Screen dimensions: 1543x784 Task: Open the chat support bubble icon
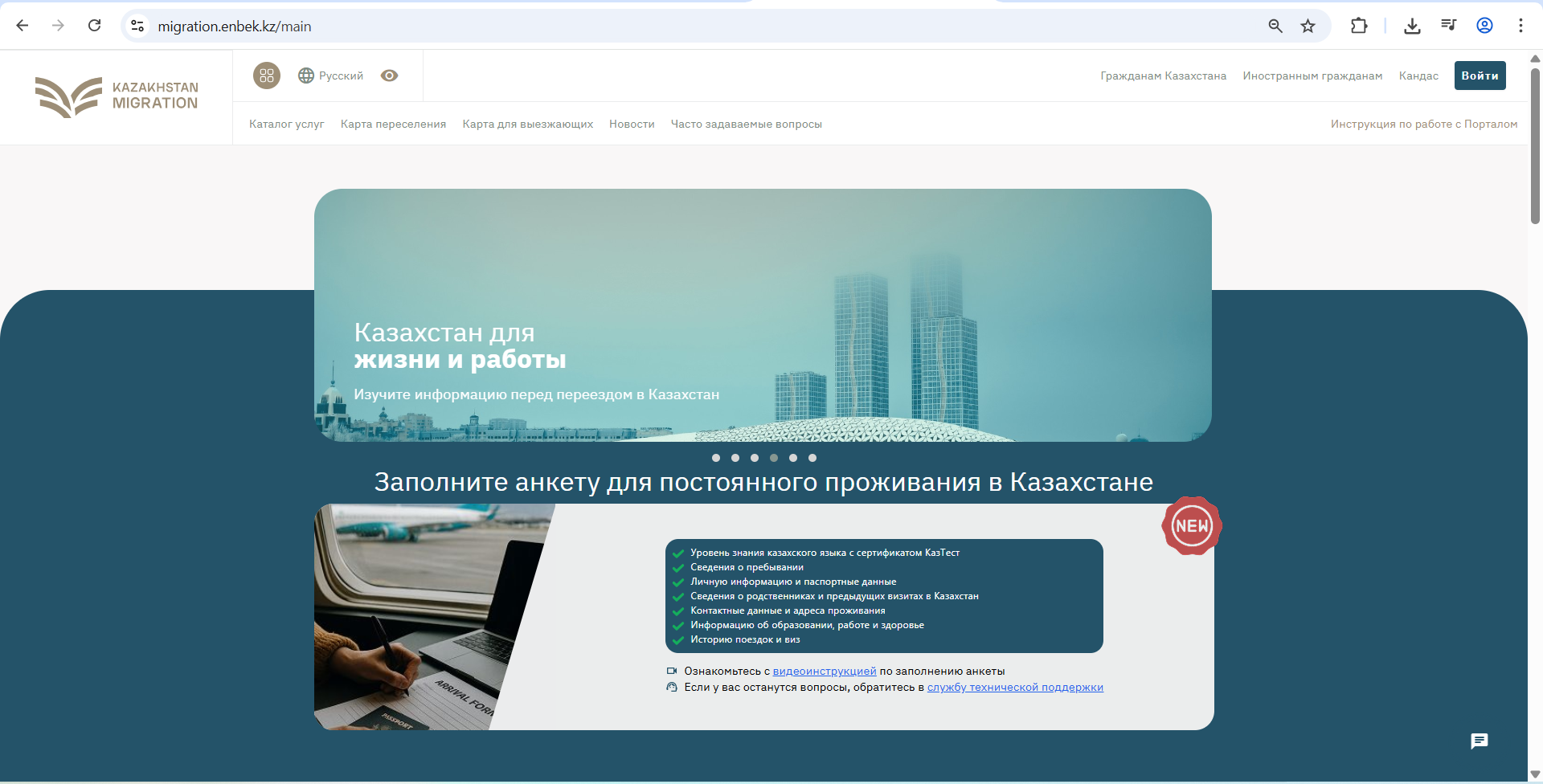(1479, 741)
